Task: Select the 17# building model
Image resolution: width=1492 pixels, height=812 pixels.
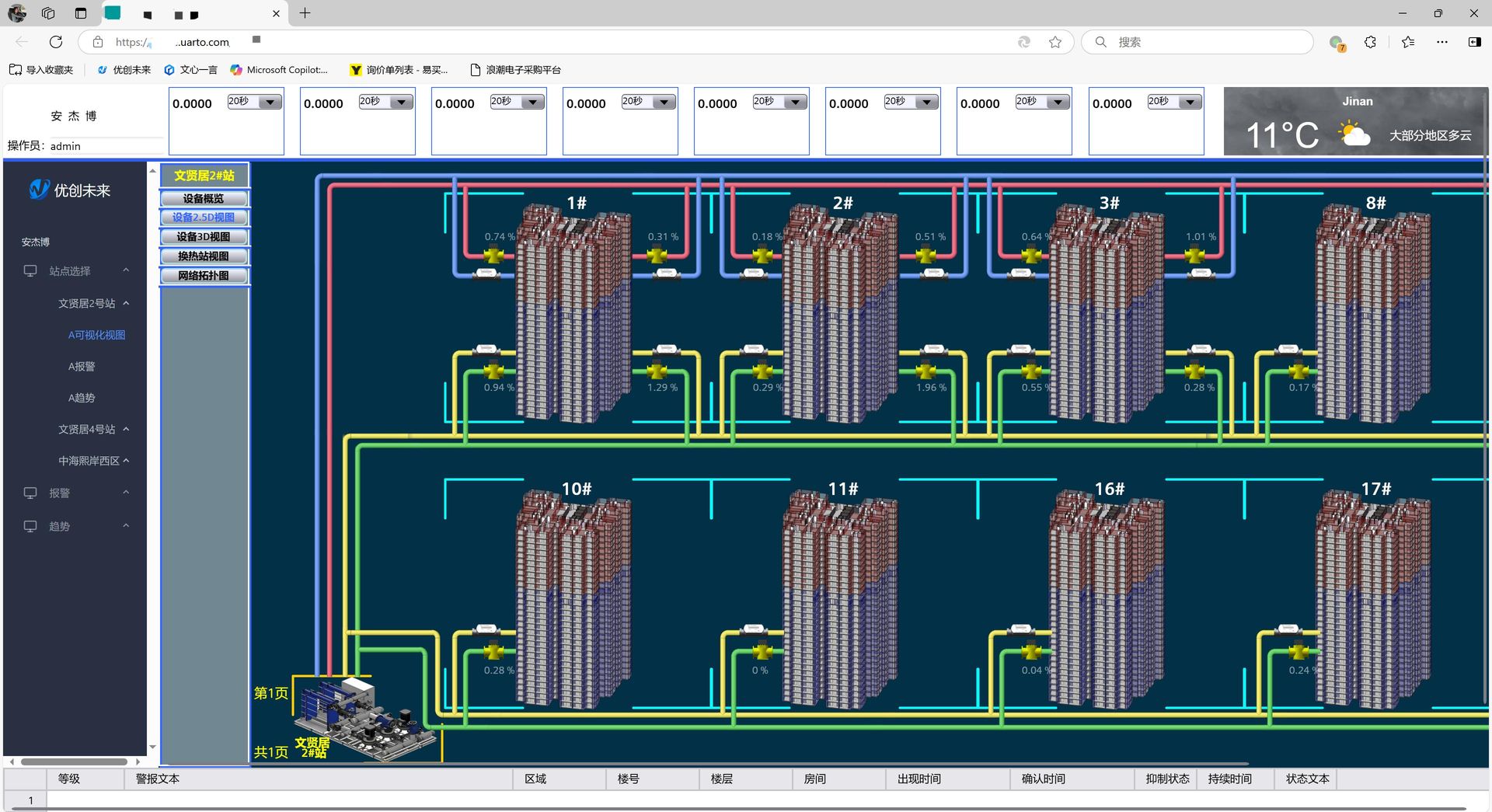Action: pyautogui.click(x=1374, y=598)
